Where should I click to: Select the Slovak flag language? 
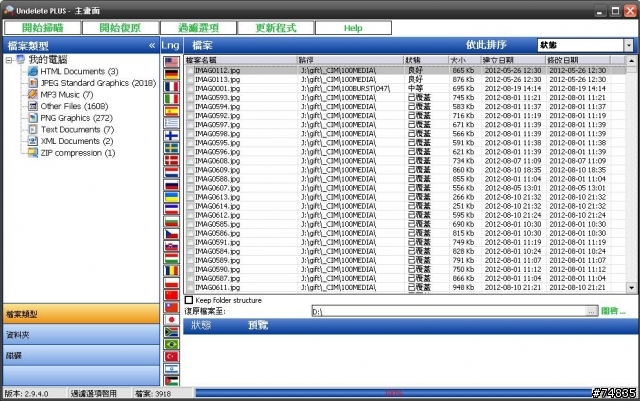[171, 246]
